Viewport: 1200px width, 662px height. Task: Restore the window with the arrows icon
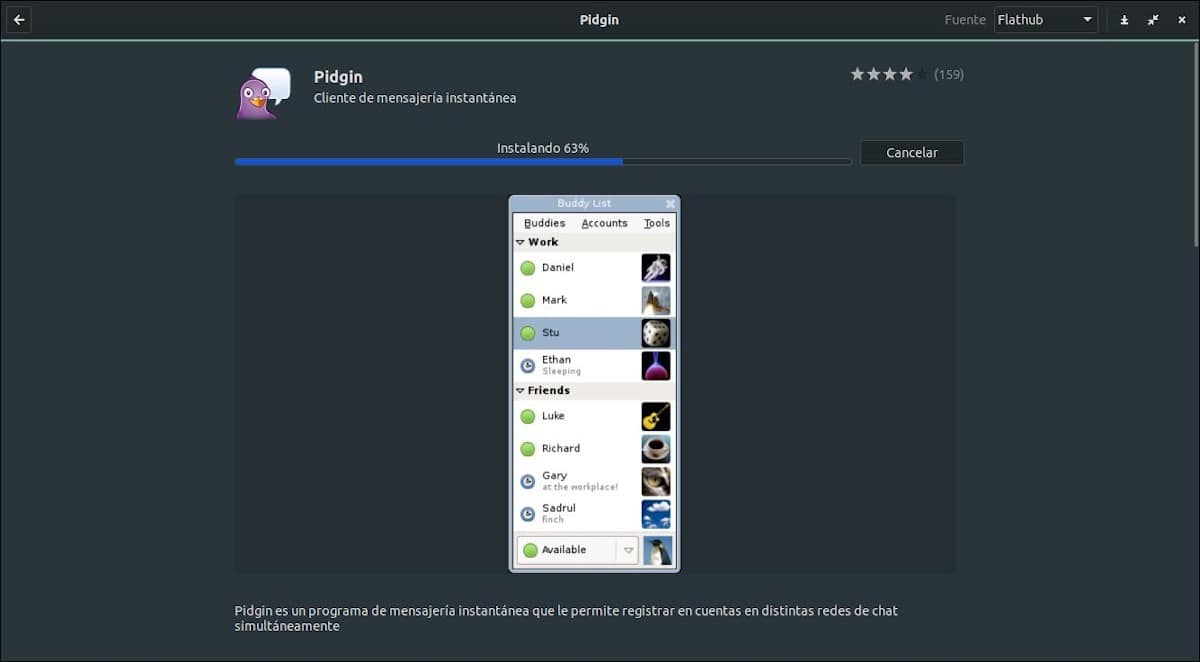point(1153,19)
